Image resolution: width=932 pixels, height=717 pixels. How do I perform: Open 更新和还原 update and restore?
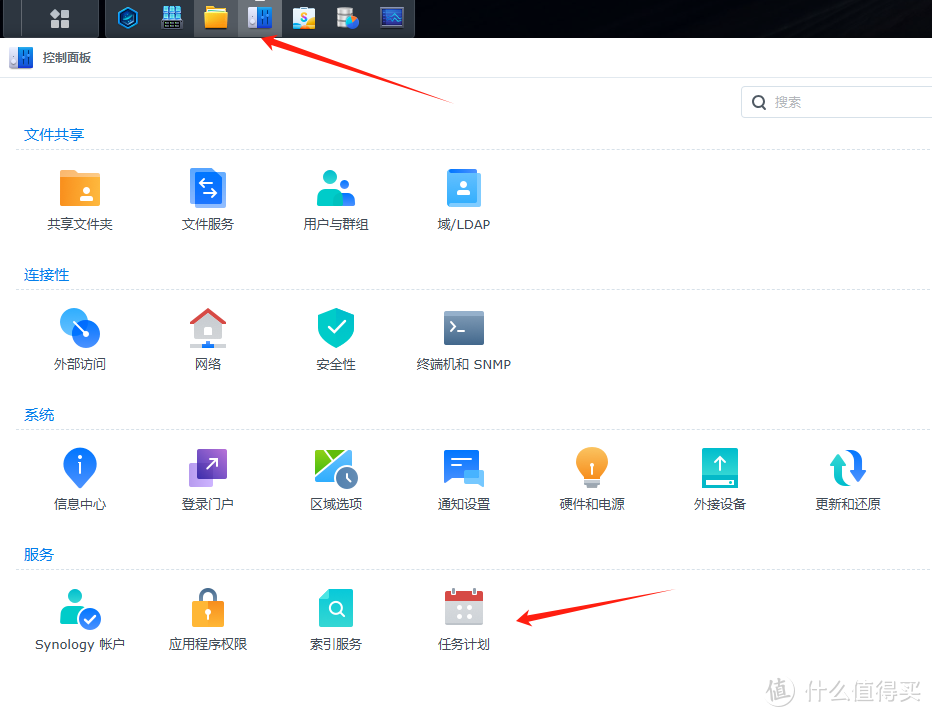(847, 477)
